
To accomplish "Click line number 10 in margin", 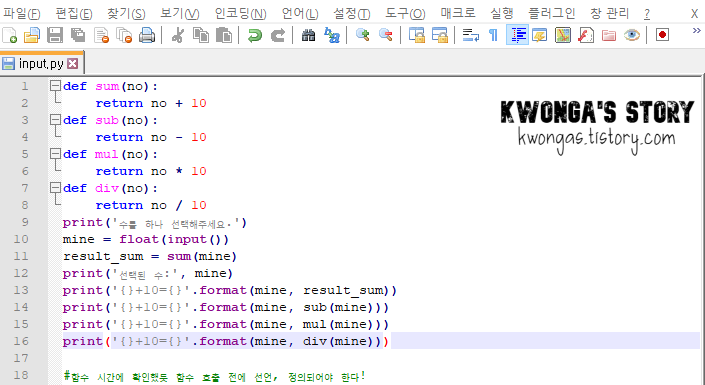I will click(21, 239).
